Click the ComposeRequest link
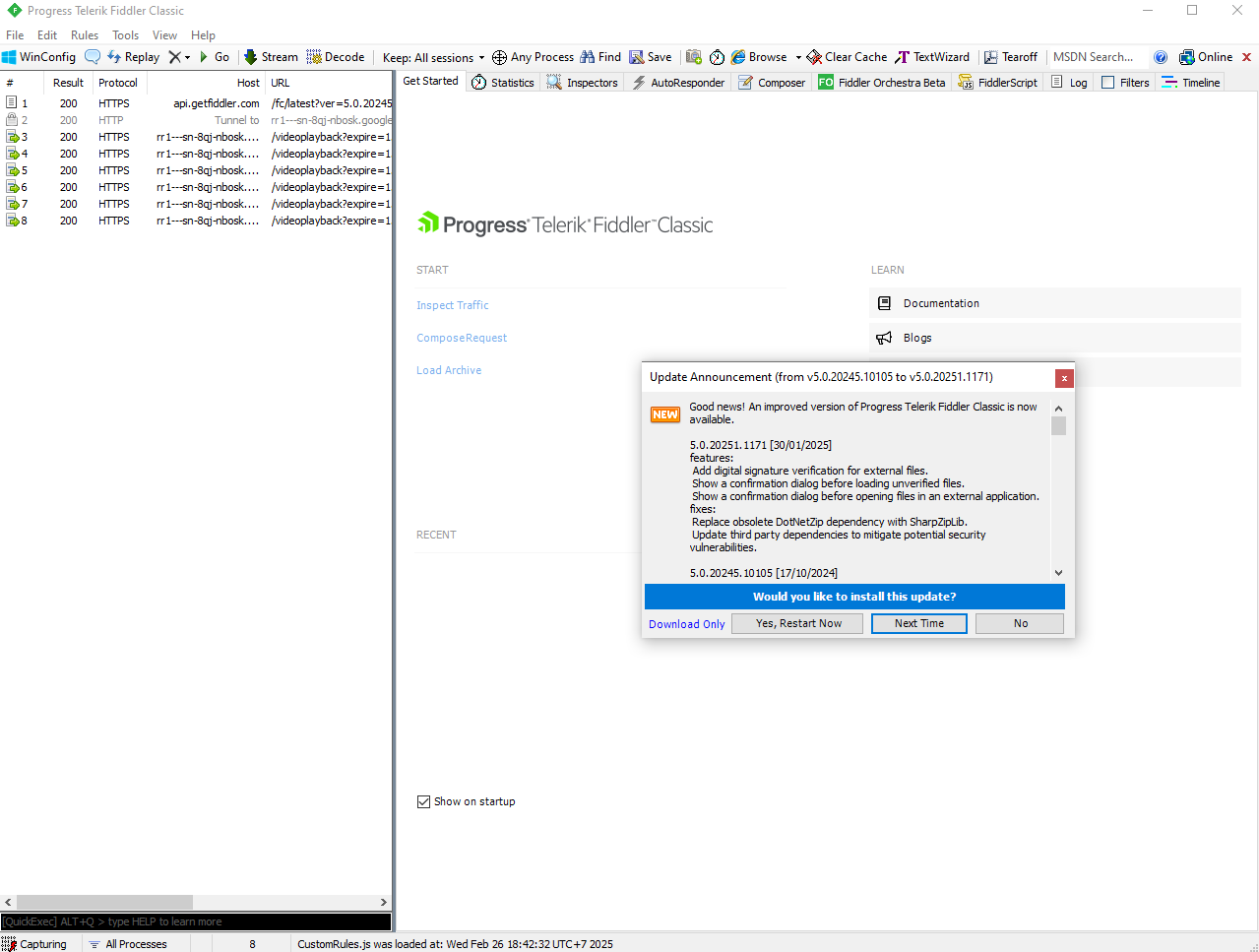1259x952 pixels. click(x=462, y=338)
